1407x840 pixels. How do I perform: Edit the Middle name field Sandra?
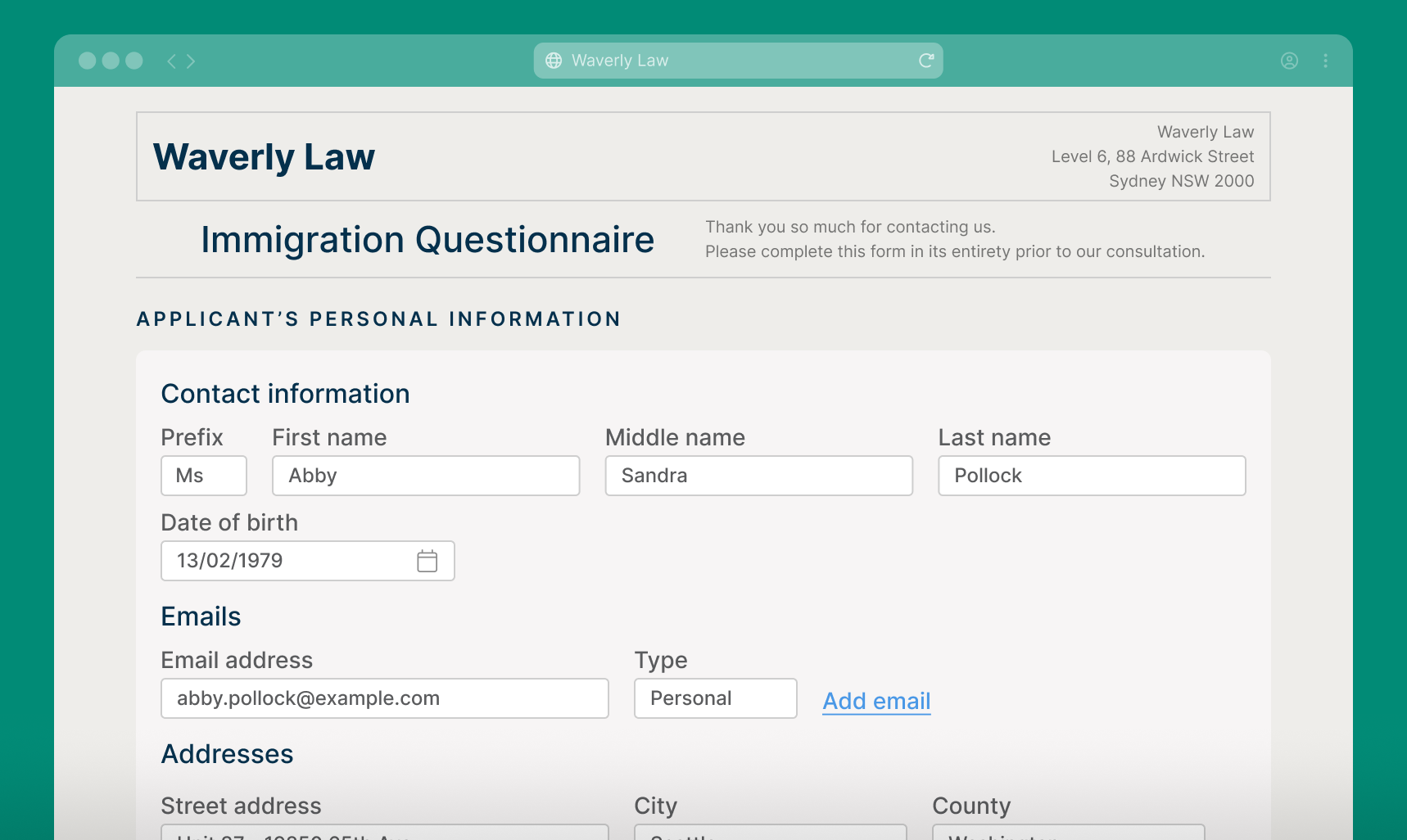point(759,476)
